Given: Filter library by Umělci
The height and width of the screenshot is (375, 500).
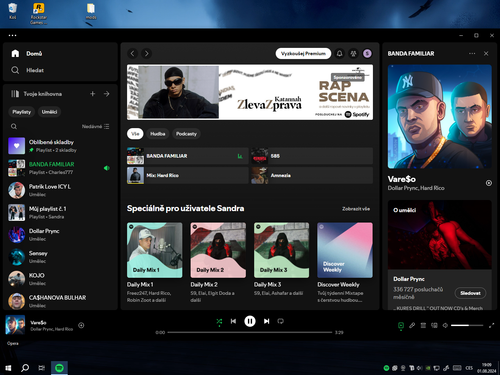Looking at the screenshot, I should point(49,112).
